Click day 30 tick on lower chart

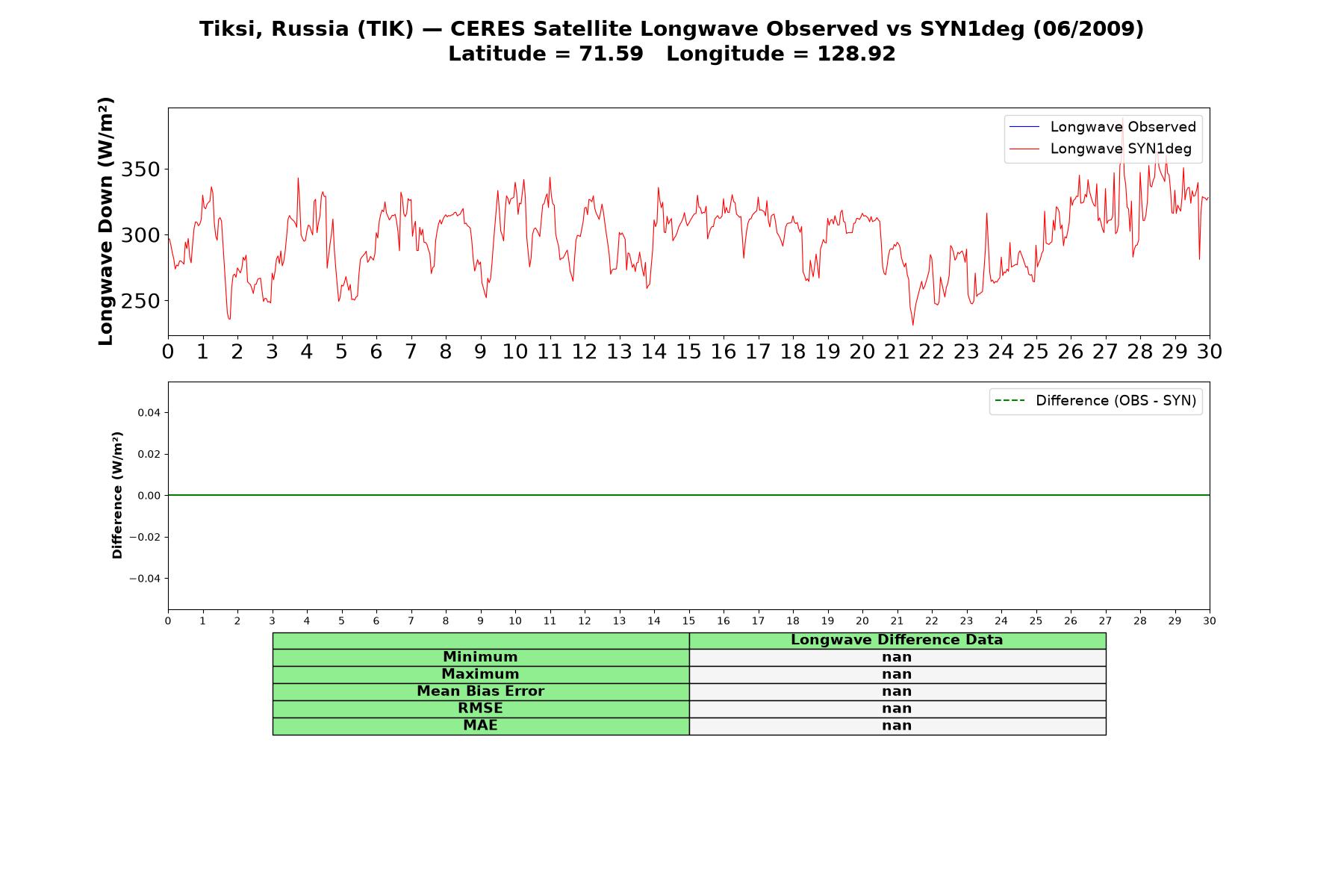pos(1210,621)
